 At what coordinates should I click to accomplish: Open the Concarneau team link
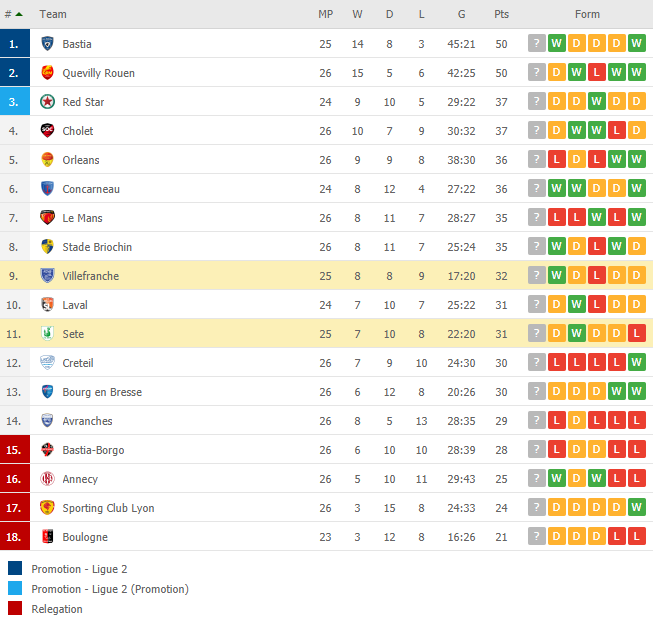91,189
